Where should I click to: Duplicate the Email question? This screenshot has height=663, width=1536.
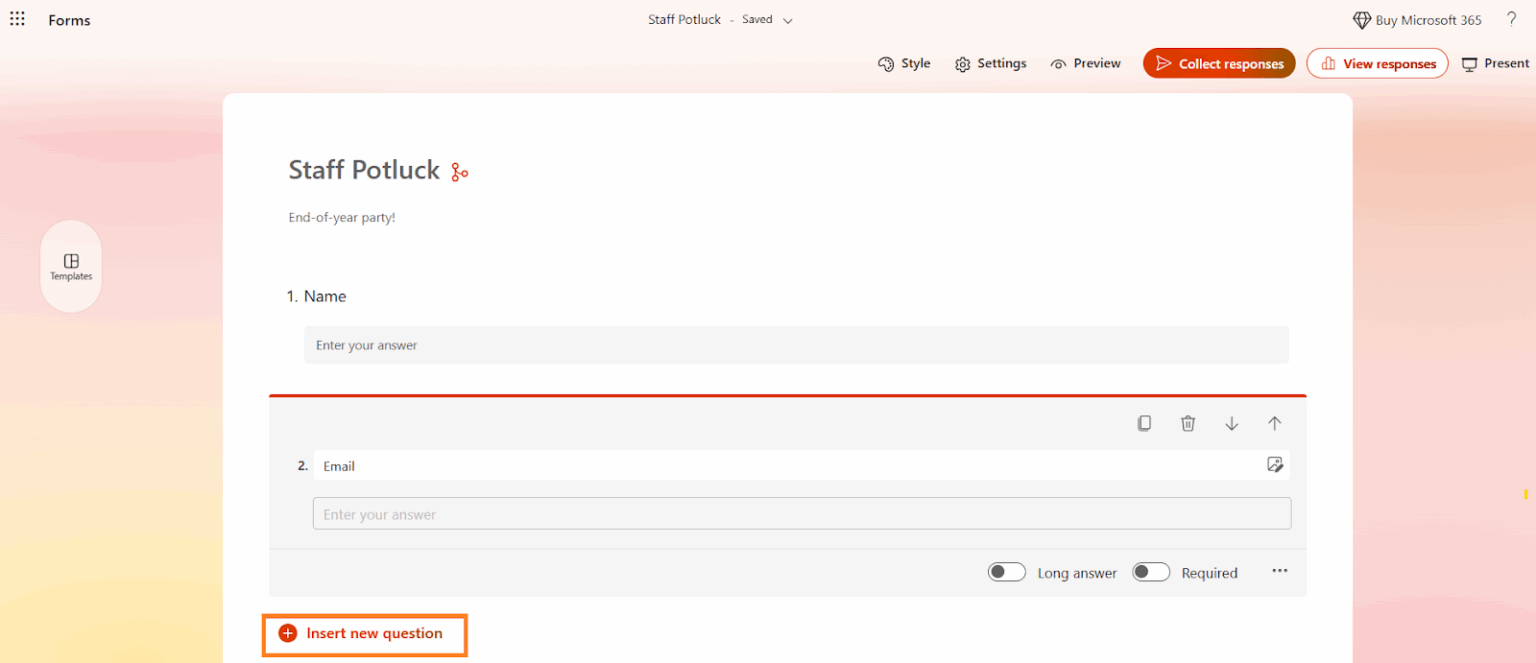click(x=1144, y=423)
